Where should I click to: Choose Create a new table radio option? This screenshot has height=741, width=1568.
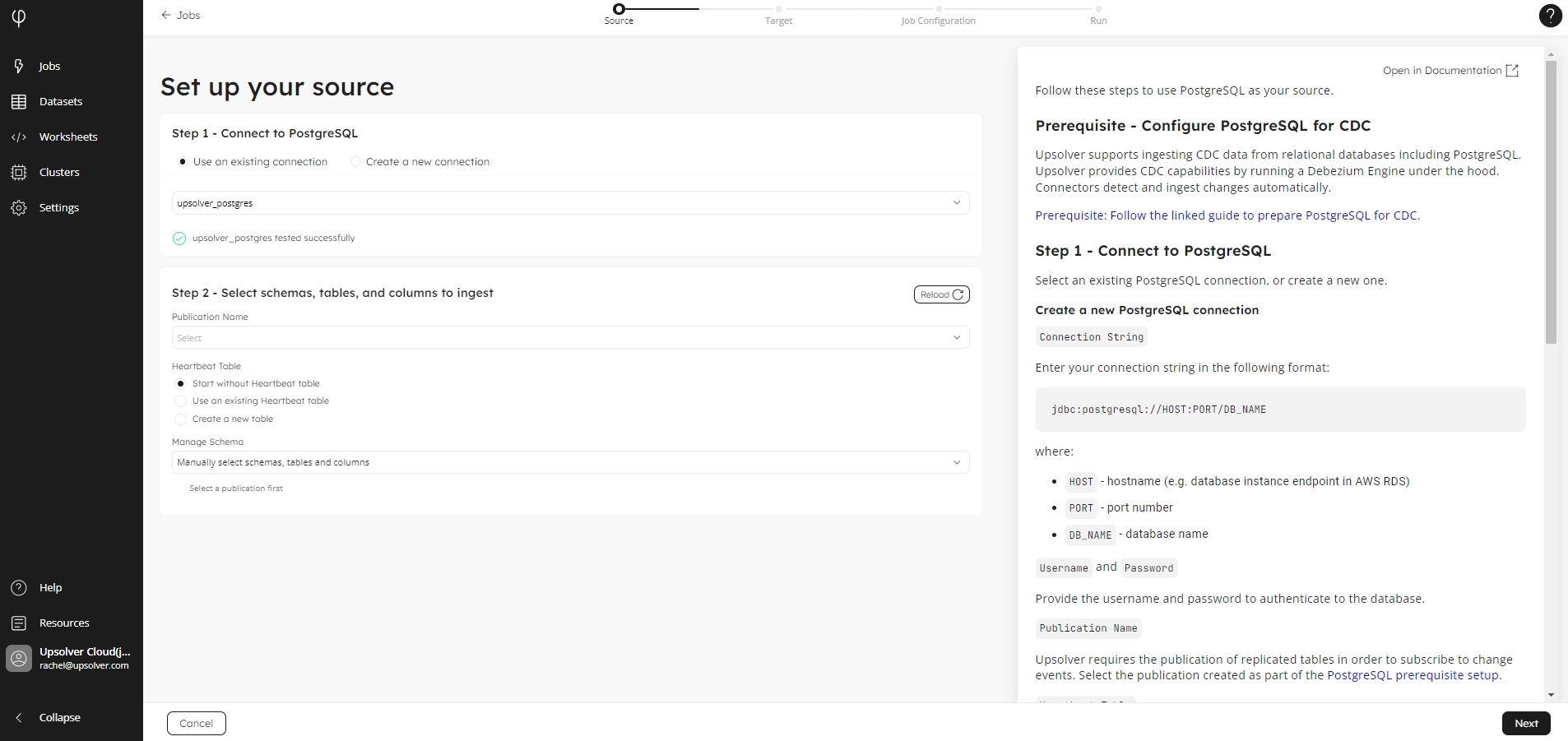pyautogui.click(x=181, y=419)
